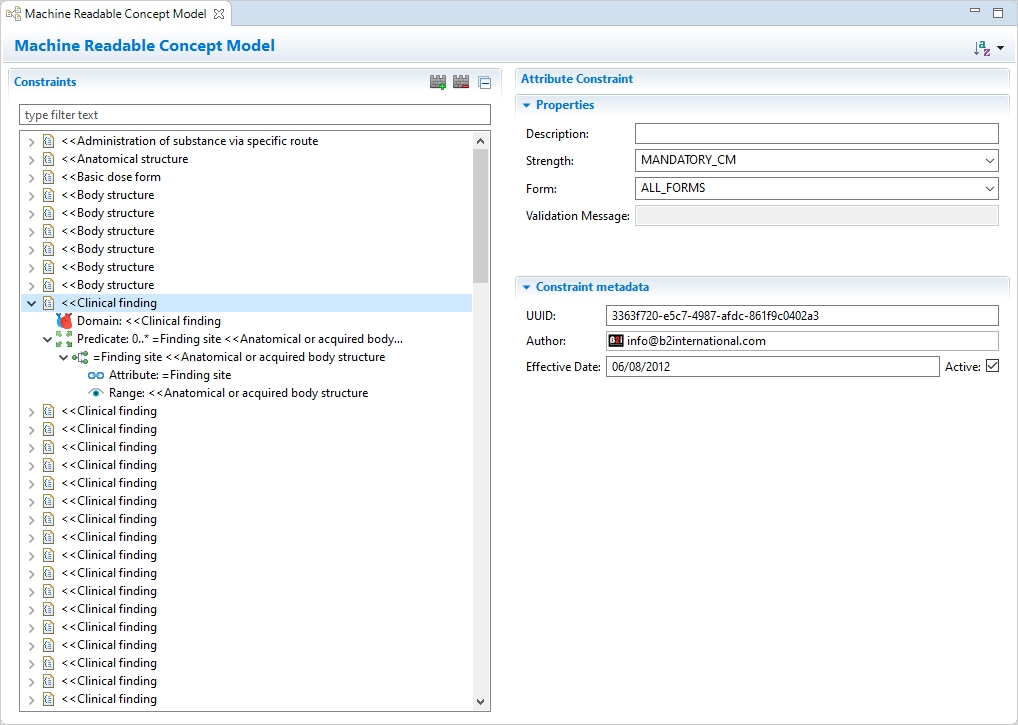The image size is (1018, 725).
Task: Click the remove constraint icon
Action: [x=461, y=82]
